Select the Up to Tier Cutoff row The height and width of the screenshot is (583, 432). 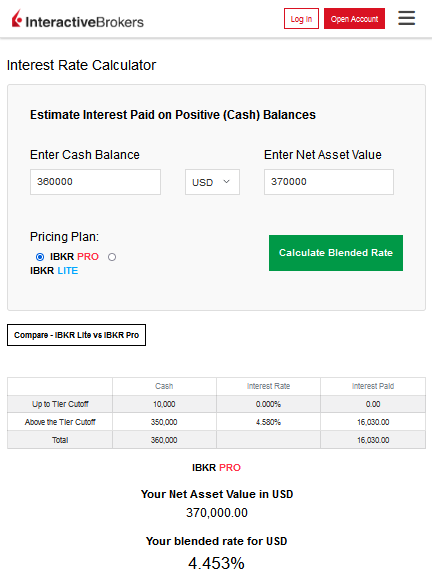coord(216,404)
